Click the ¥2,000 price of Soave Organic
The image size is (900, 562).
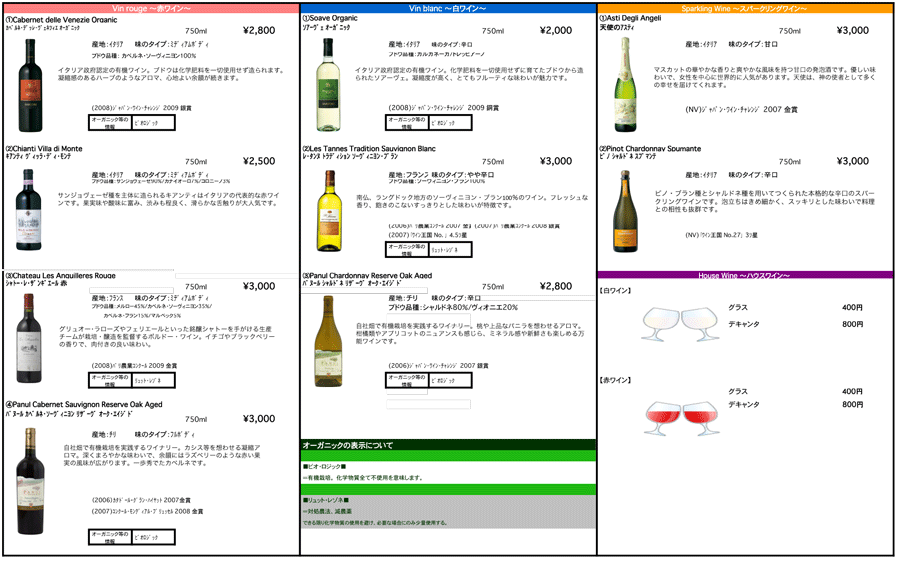556,30
